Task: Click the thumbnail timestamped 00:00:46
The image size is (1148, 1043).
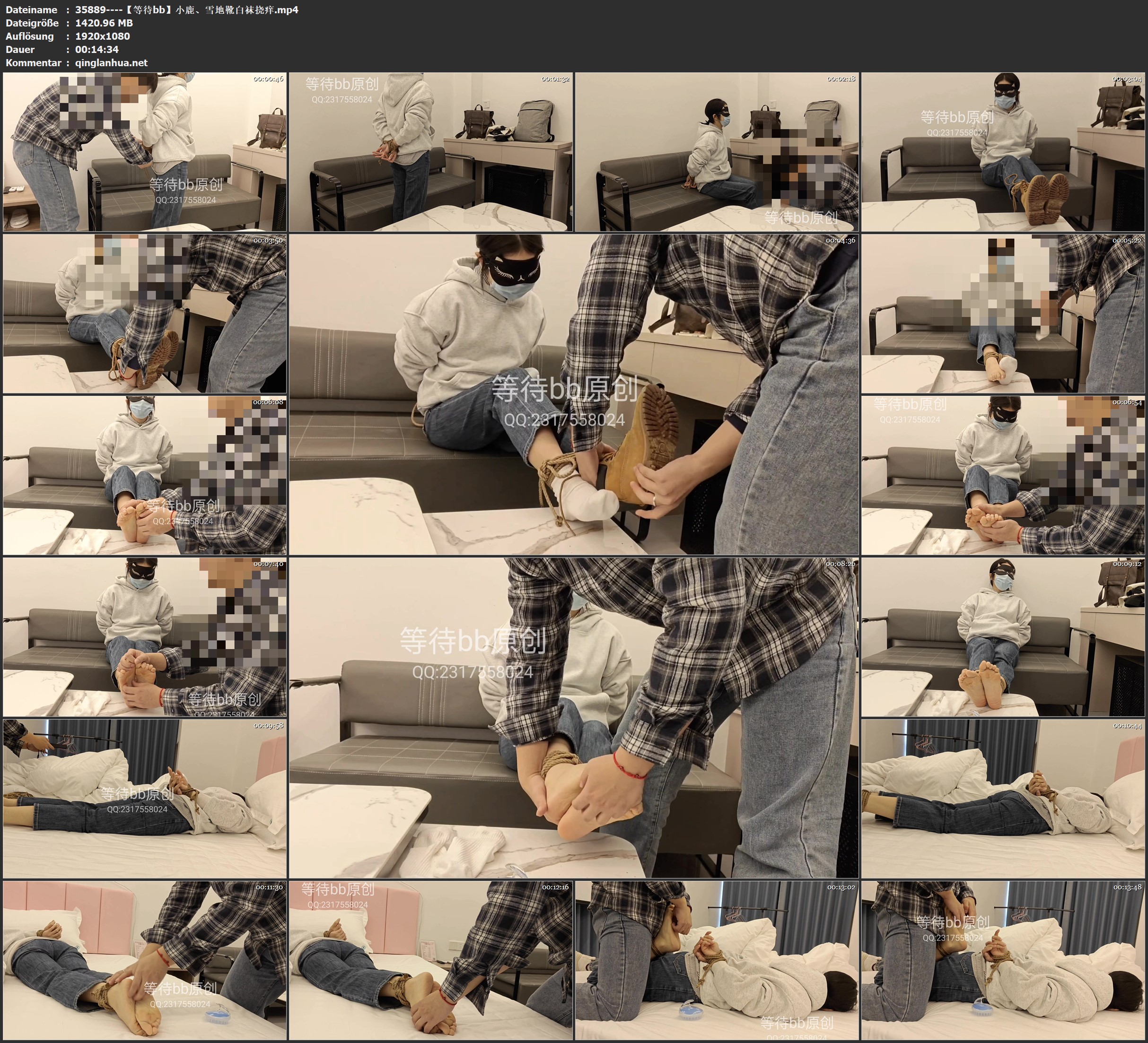Action: coord(145,151)
